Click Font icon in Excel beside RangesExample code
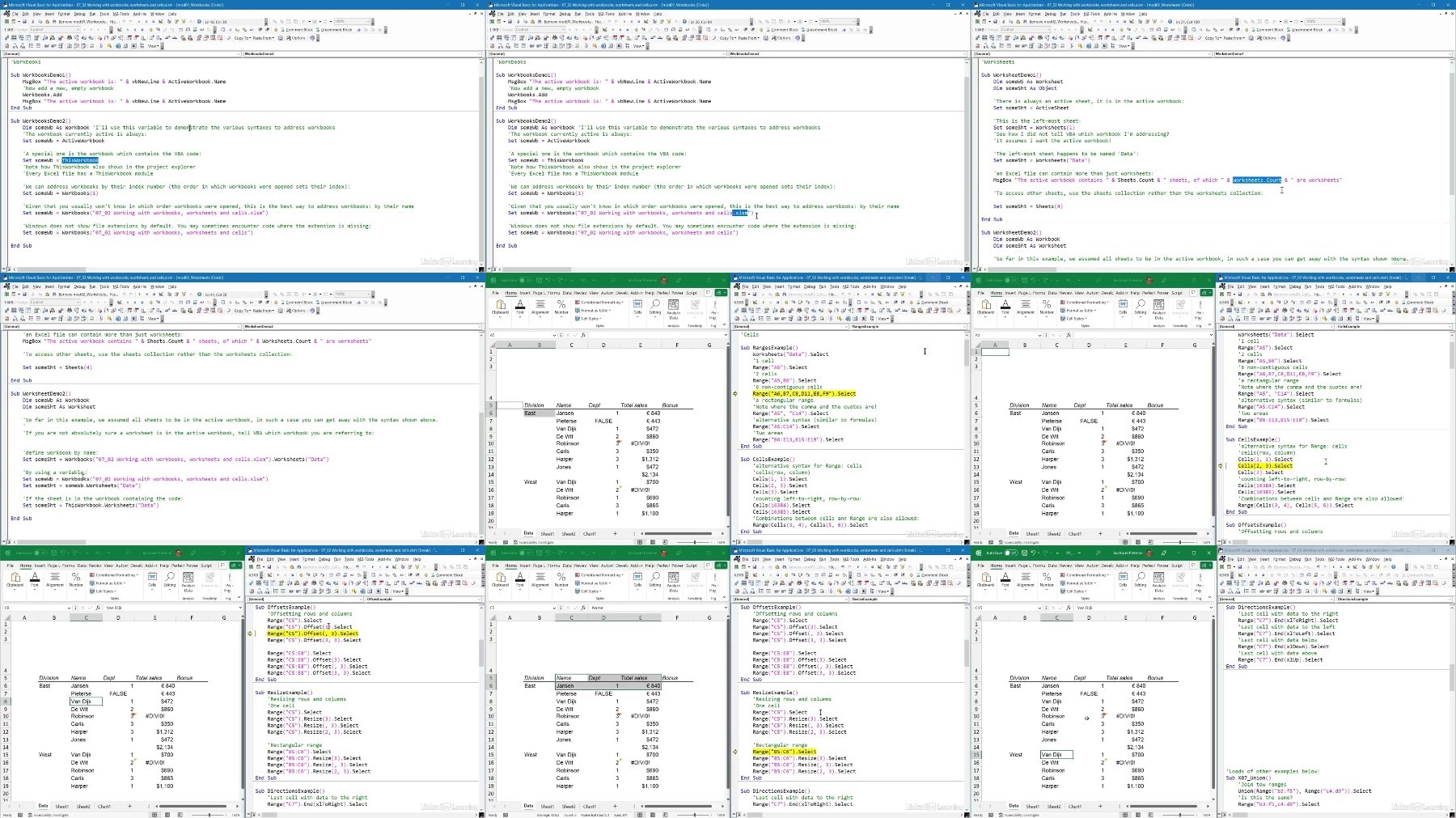 coord(520,304)
